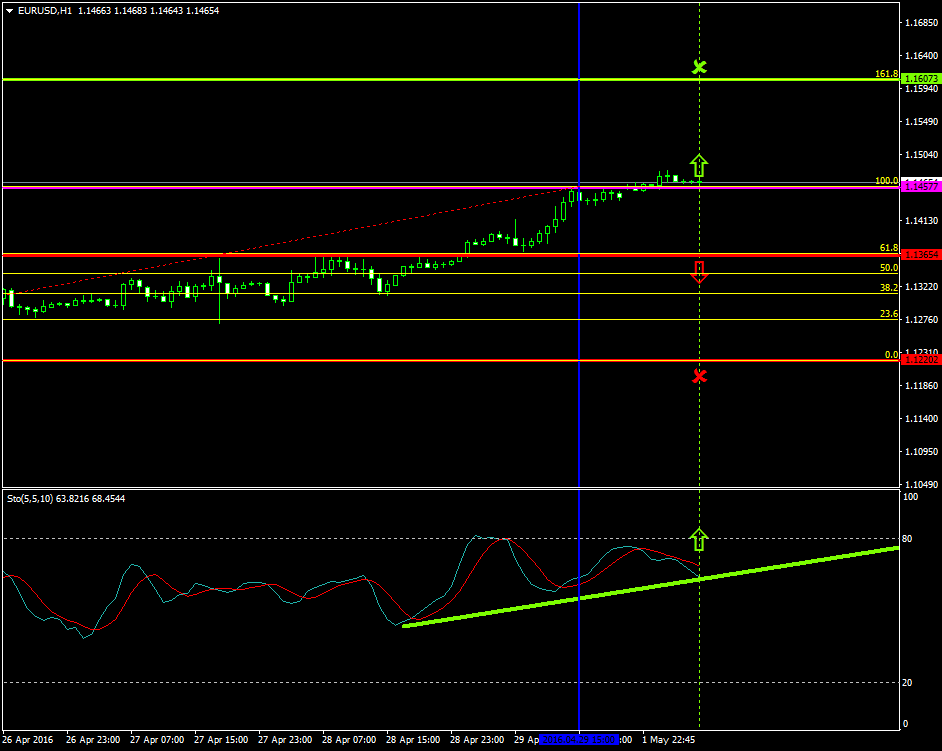Image resolution: width=942 pixels, height=751 pixels.
Task: Click the blue highlighted date on time axis
Action: [x=579, y=740]
